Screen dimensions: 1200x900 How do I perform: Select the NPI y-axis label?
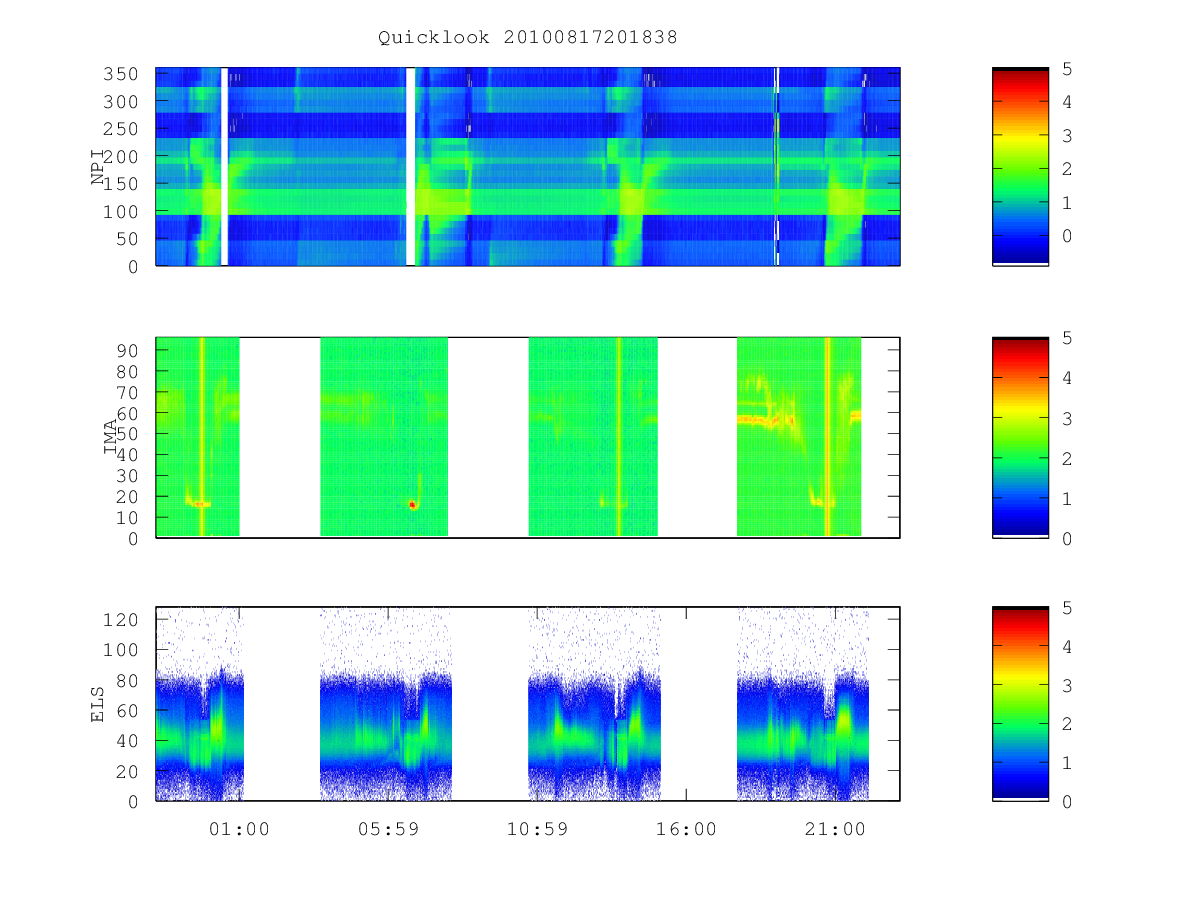click(x=98, y=167)
